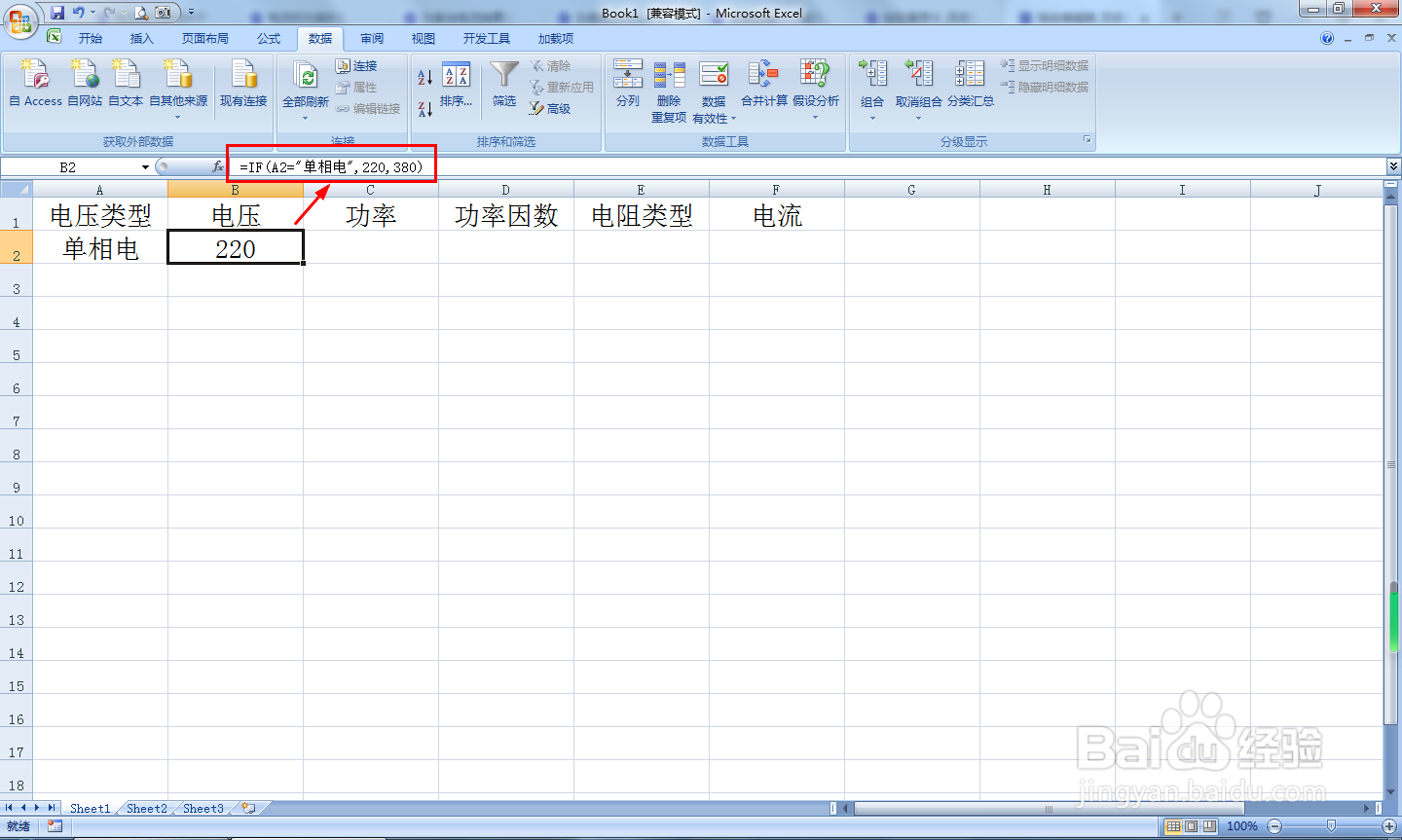Screen dimensions: 1402x840
Task: Click the macro record icon in status bar
Action: coord(55,826)
